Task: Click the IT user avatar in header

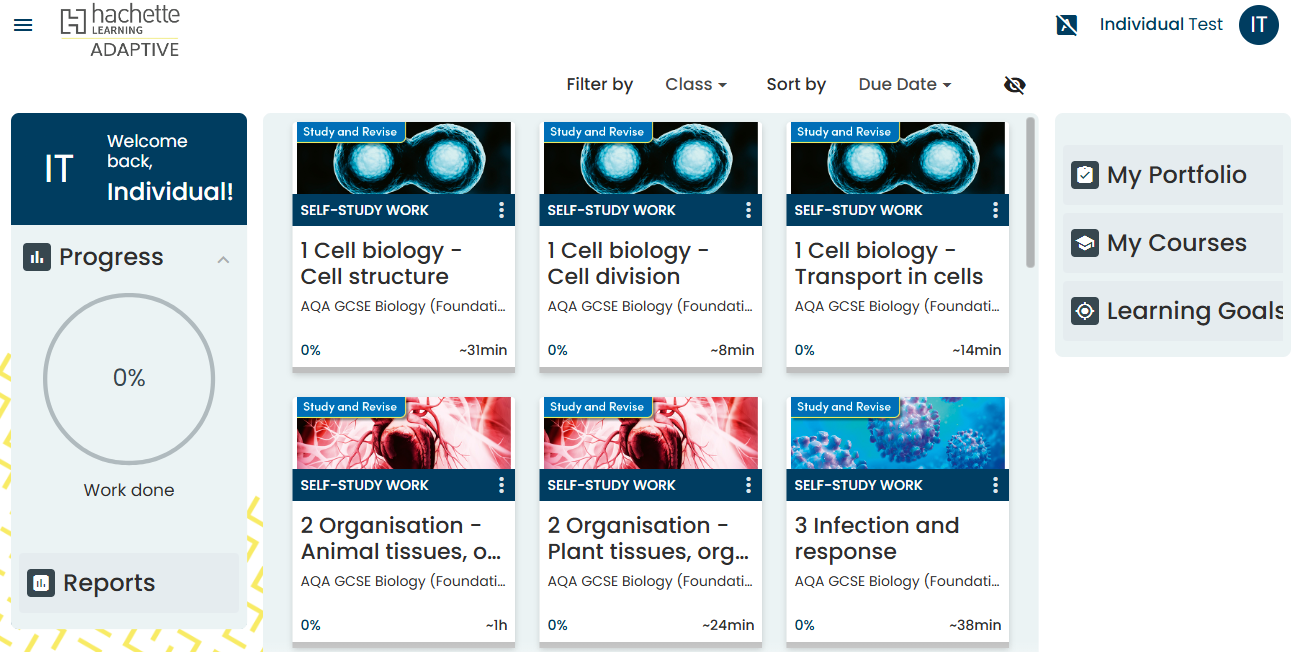Action: pyautogui.click(x=1258, y=25)
